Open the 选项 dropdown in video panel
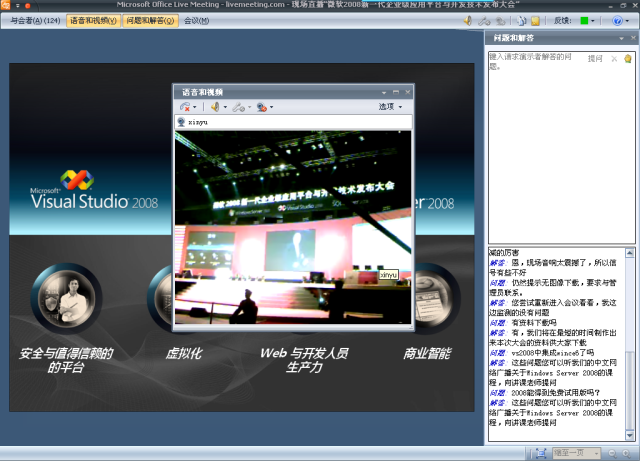 pyautogui.click(x=391, y=106)
